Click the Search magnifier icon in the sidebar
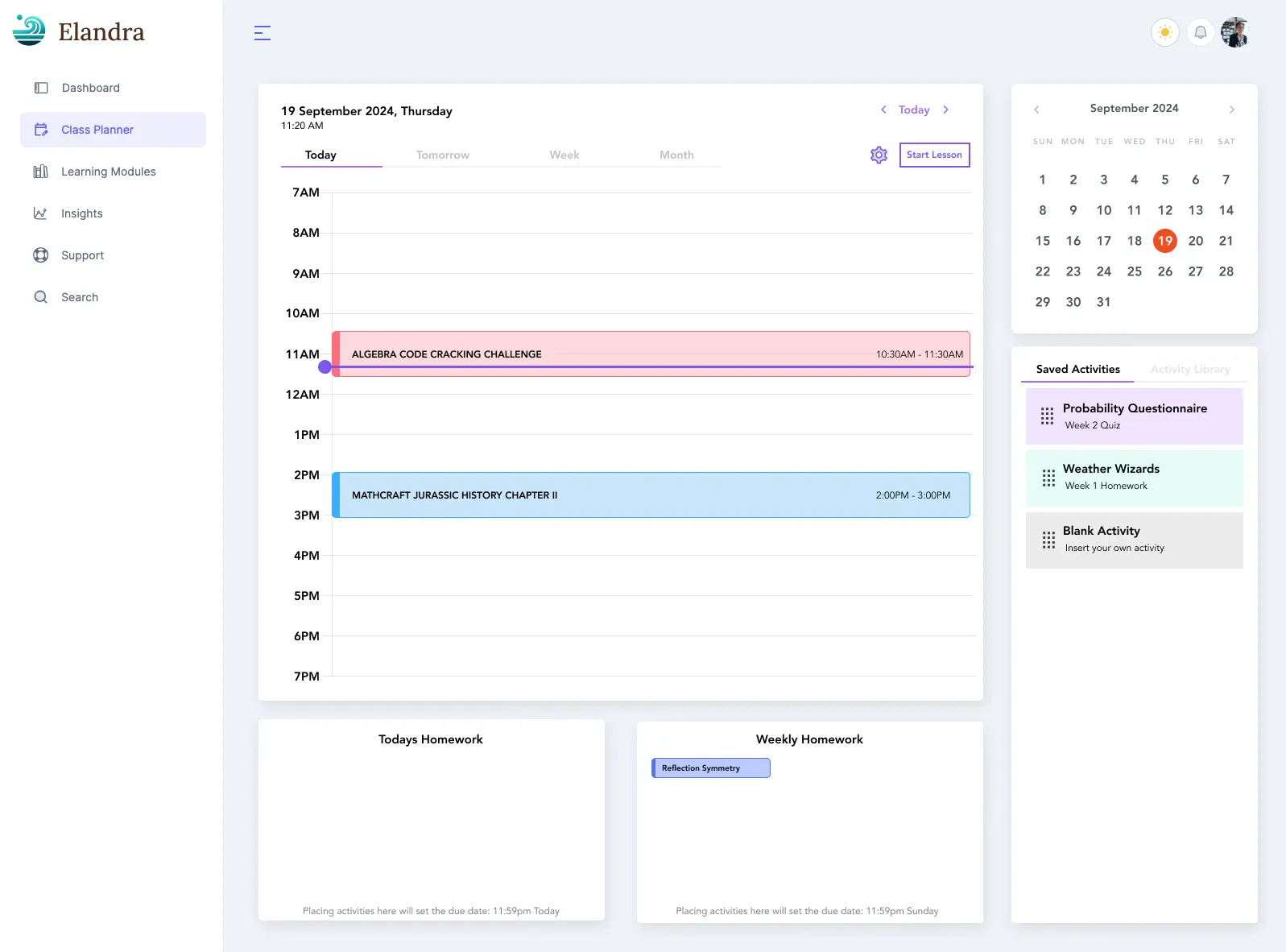 40,297
